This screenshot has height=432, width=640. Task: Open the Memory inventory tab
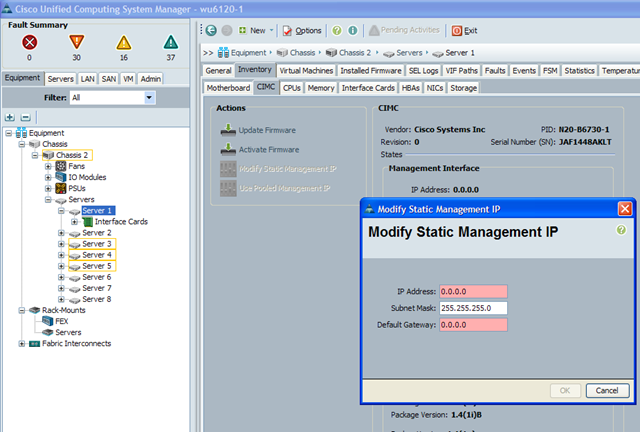(321, 88)
